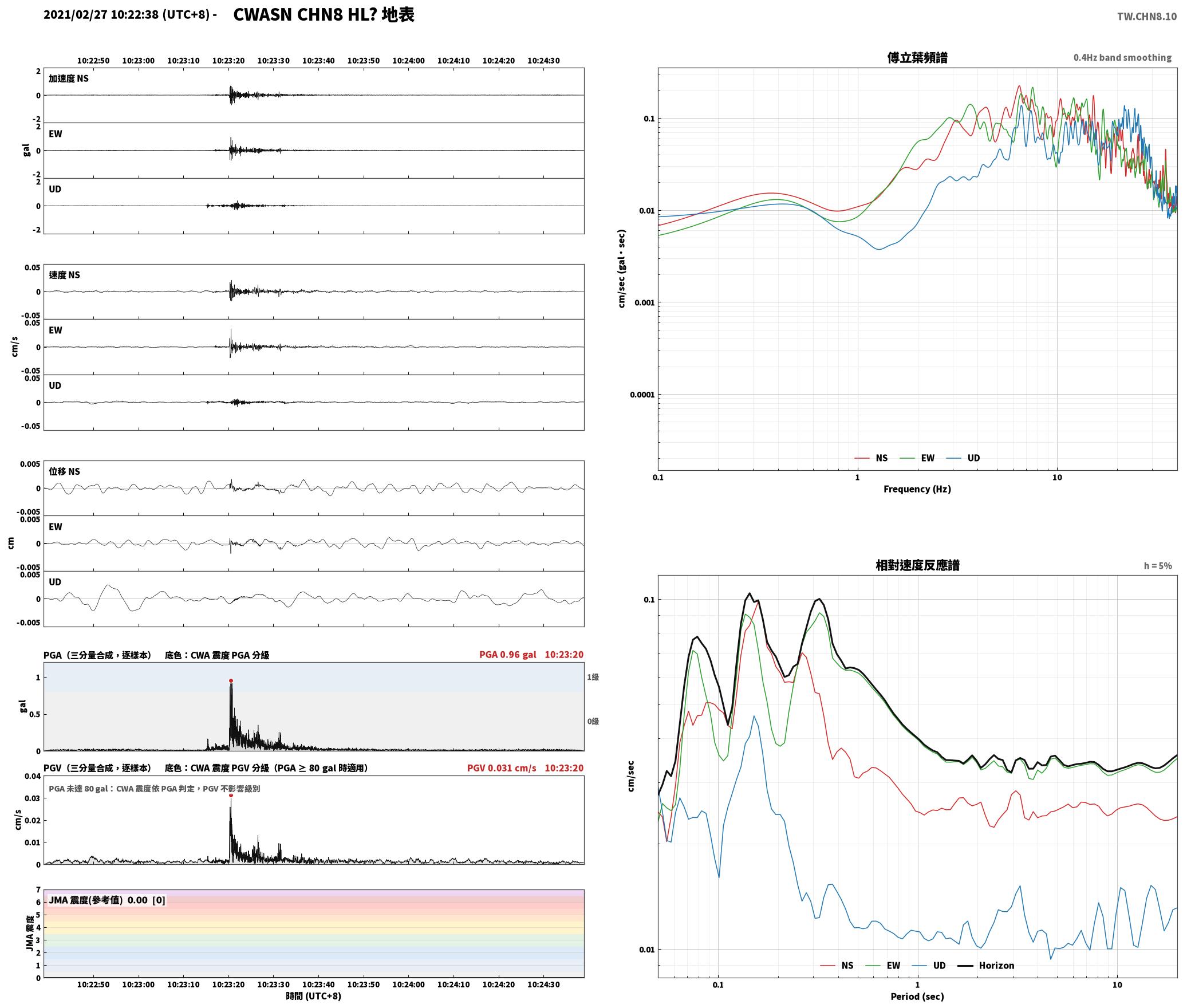
Task: Click the PGV 0.031 cm/s red readout
Action: pos(502,768)
